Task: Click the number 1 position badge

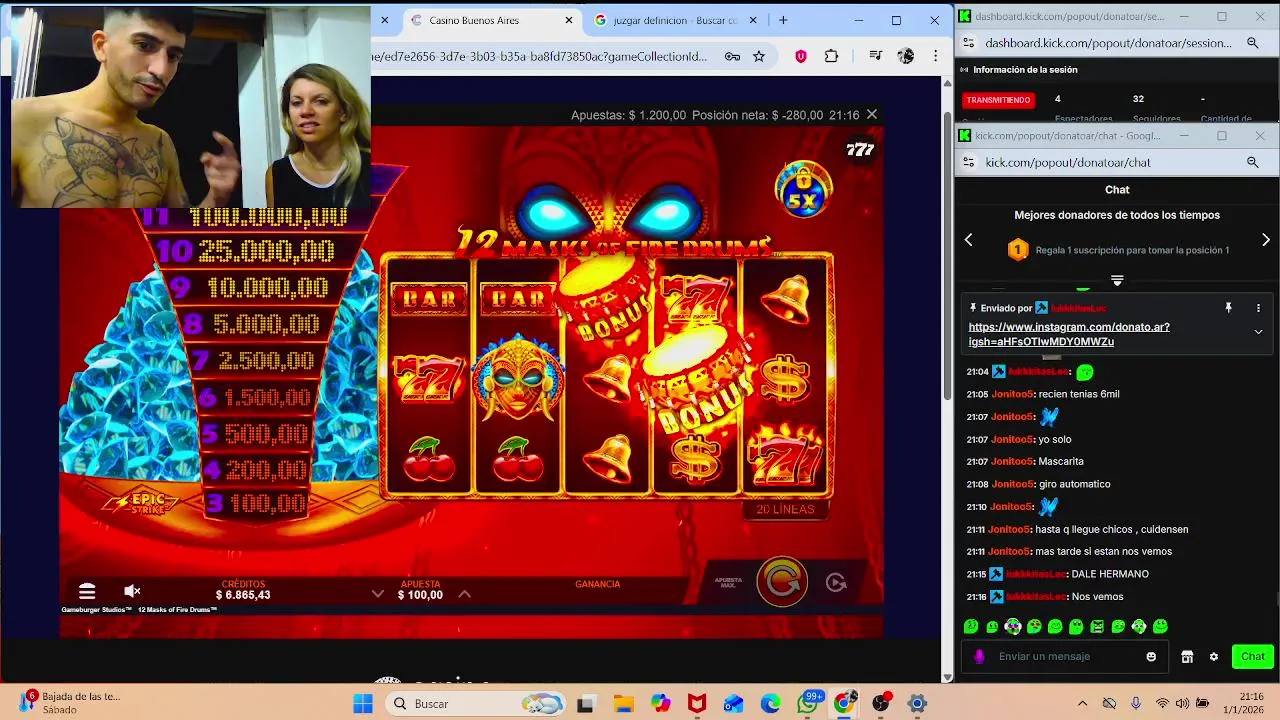Action: (1018, 250)
